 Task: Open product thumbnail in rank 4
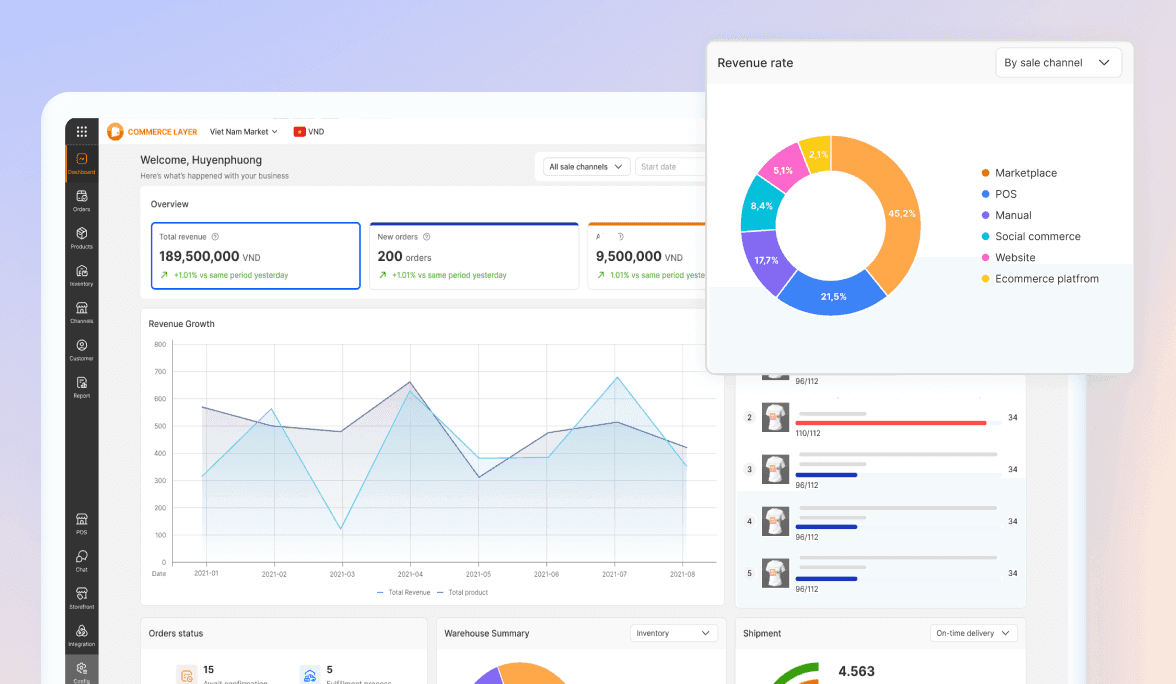tap(776, 521)
